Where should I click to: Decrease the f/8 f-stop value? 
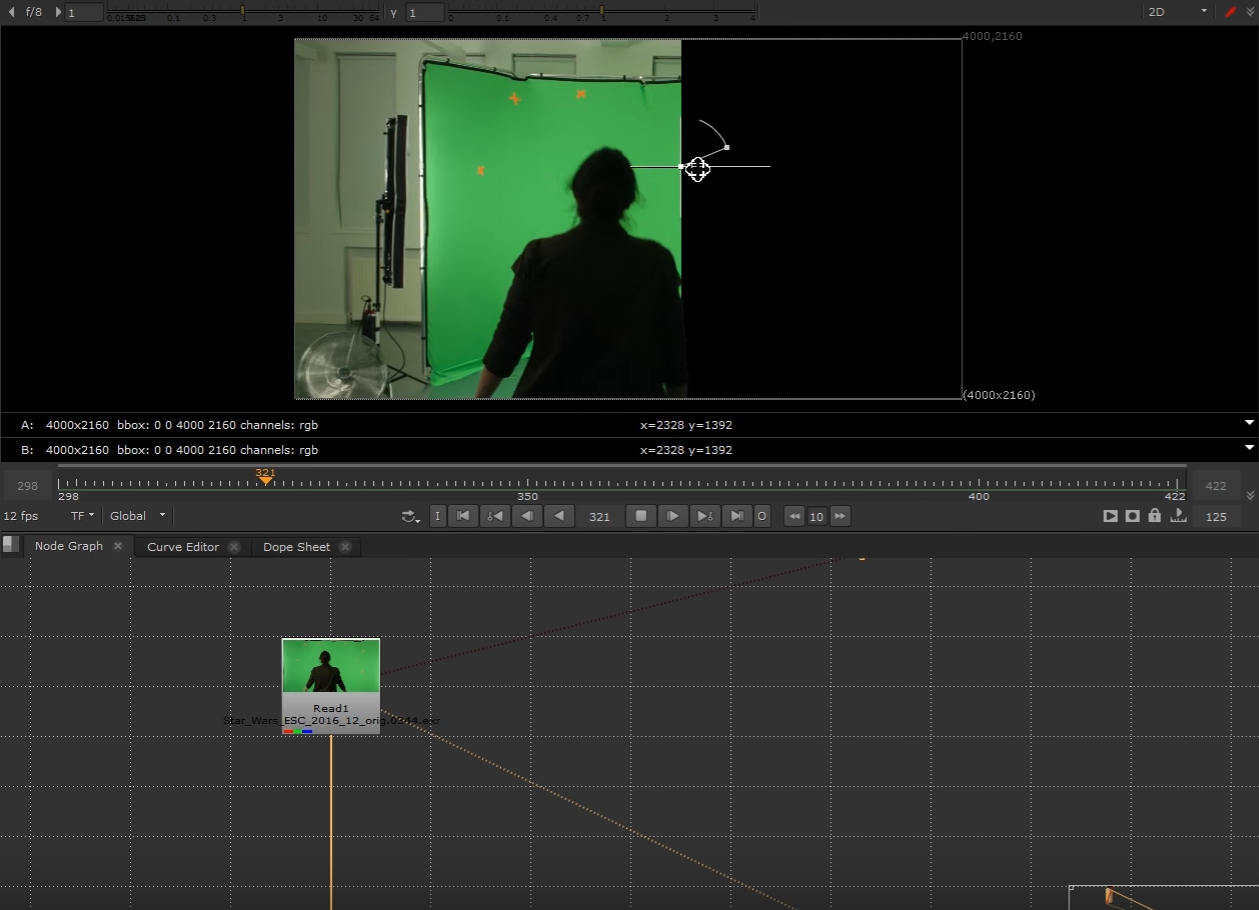pyautogui.click(x=11, y=12)
